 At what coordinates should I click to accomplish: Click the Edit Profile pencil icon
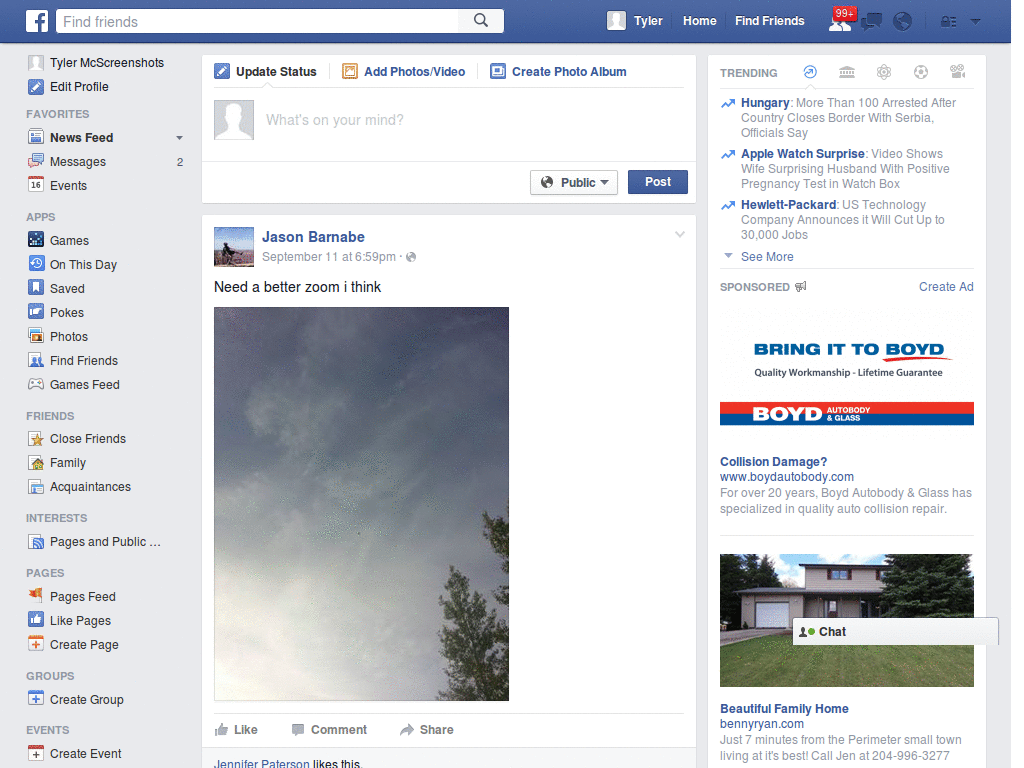point(36,87)
